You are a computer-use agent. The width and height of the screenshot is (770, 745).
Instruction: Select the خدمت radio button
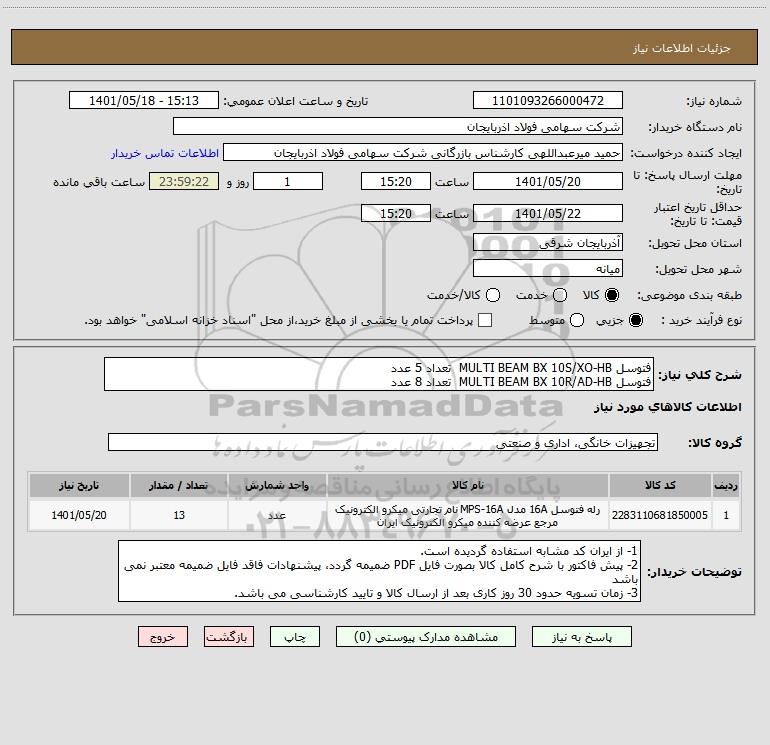(x=560, y=295)
